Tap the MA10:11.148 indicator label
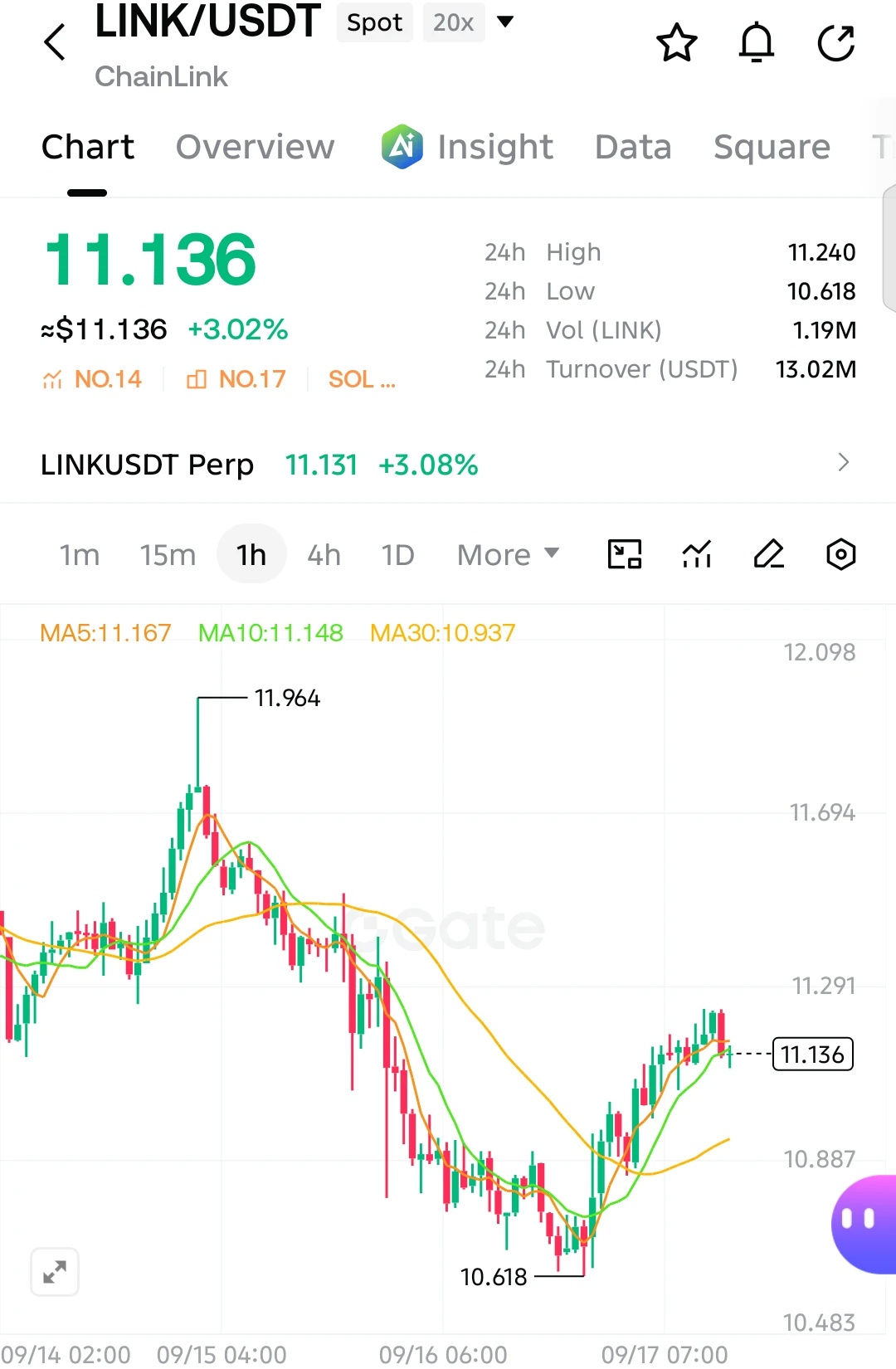Screen dimensions: 896x1369 point(270,633)
